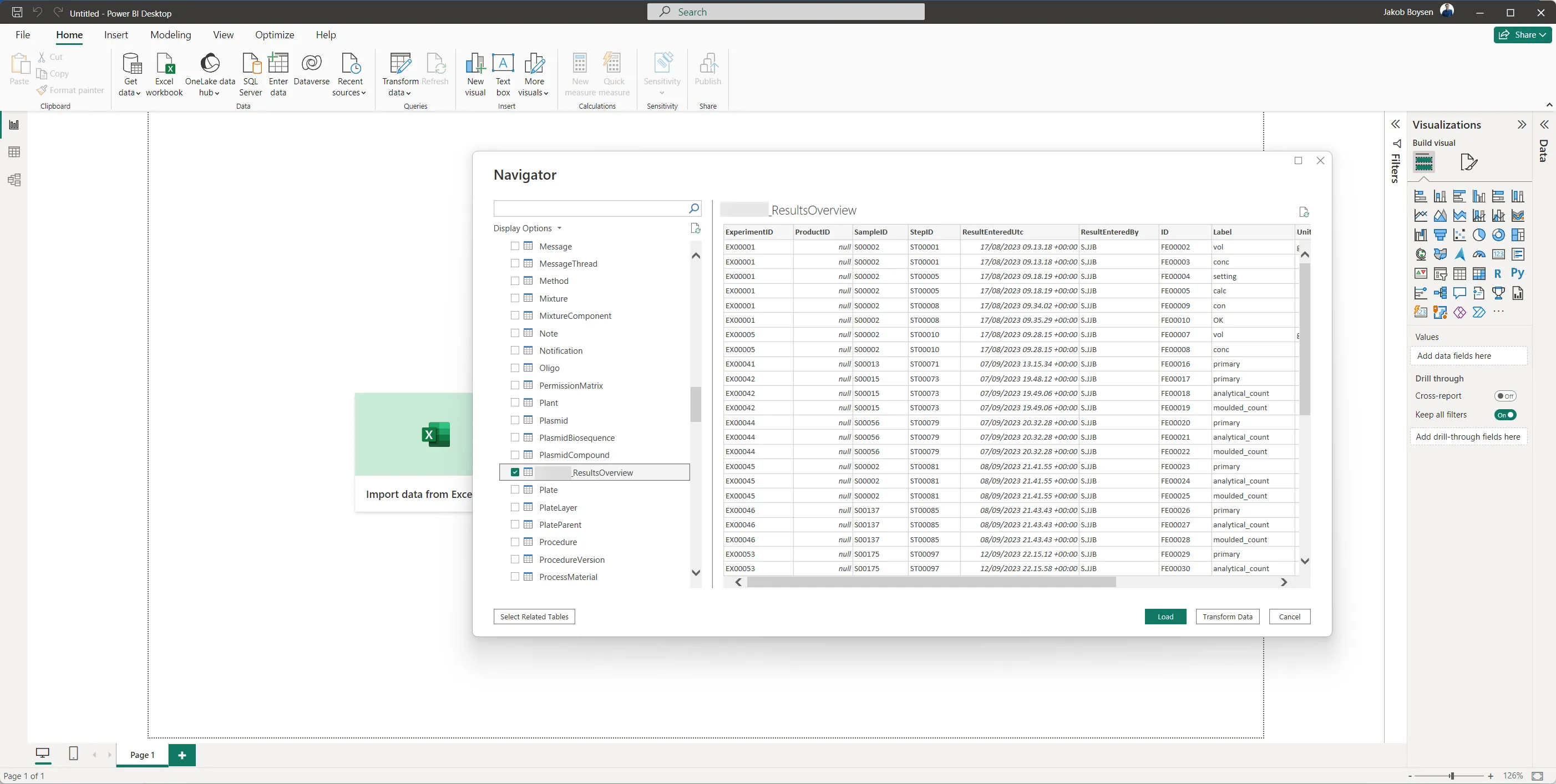The width and height of the screenshot is (1556, 784).
Task: Switch to the Modeling ribbon tab
Action: 170,34
